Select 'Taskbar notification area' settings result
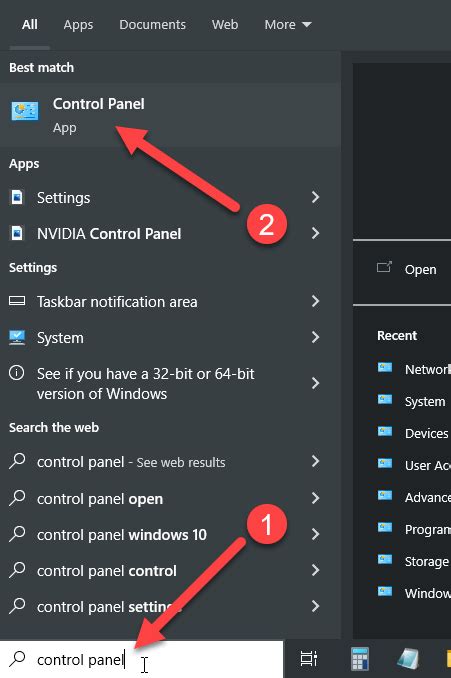451x678 pixels. coord(117,301)
